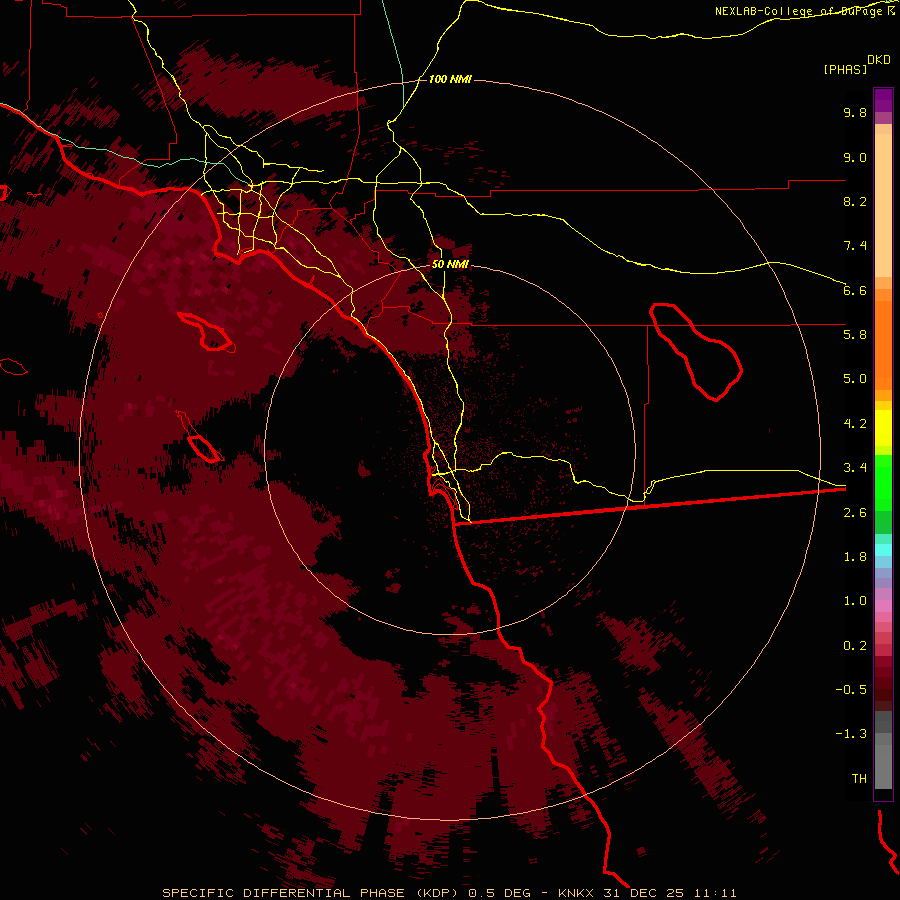Click the 100 NMI range ring label
This screenshot has width=900, height=900.
coord(450,79)
